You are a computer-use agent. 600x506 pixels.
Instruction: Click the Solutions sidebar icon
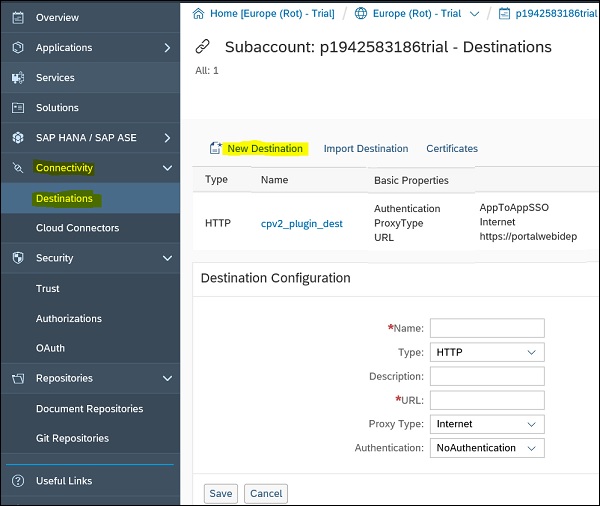coord(17,108)
